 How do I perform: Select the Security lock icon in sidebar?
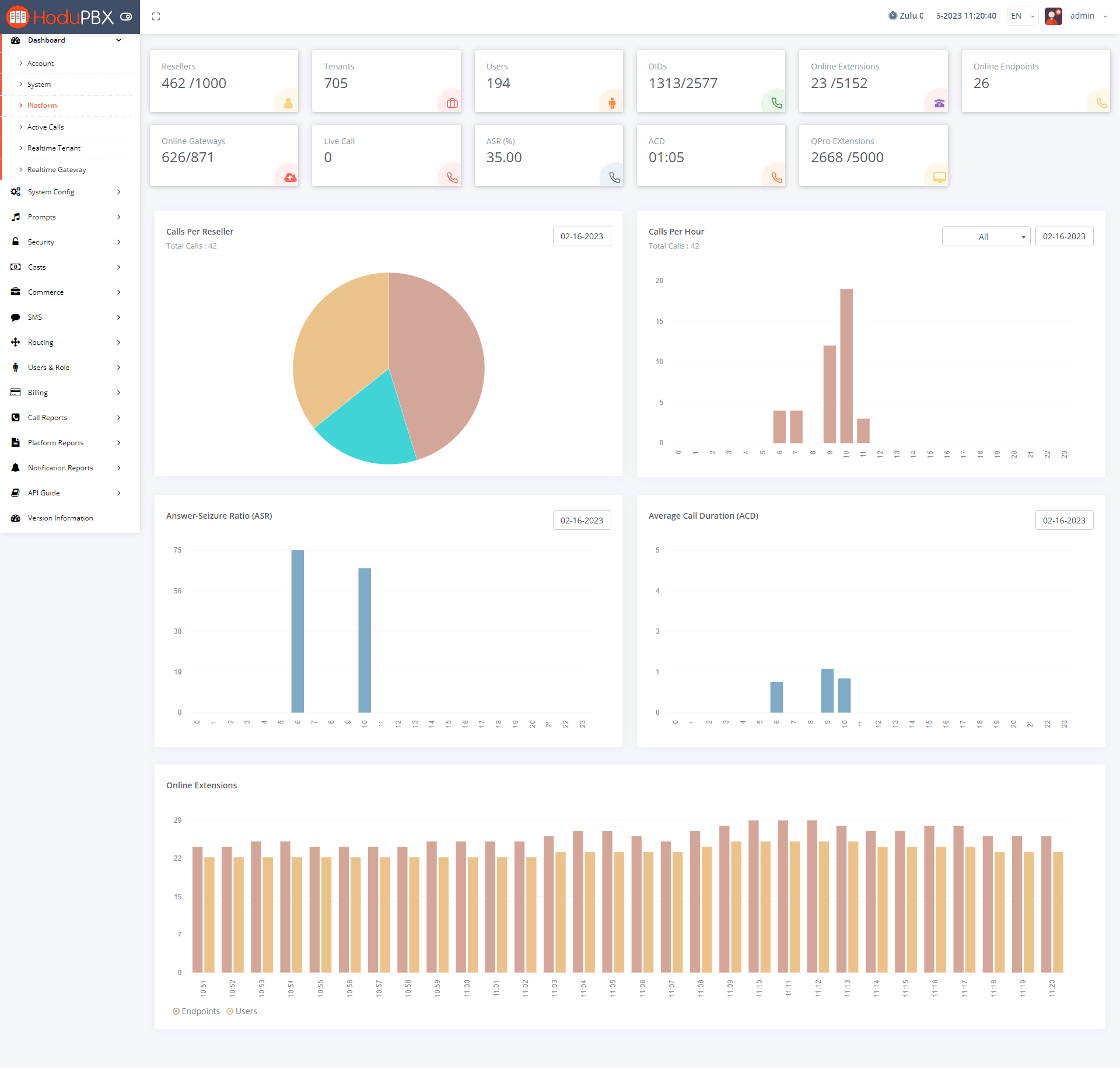click(x=16, y=242)
